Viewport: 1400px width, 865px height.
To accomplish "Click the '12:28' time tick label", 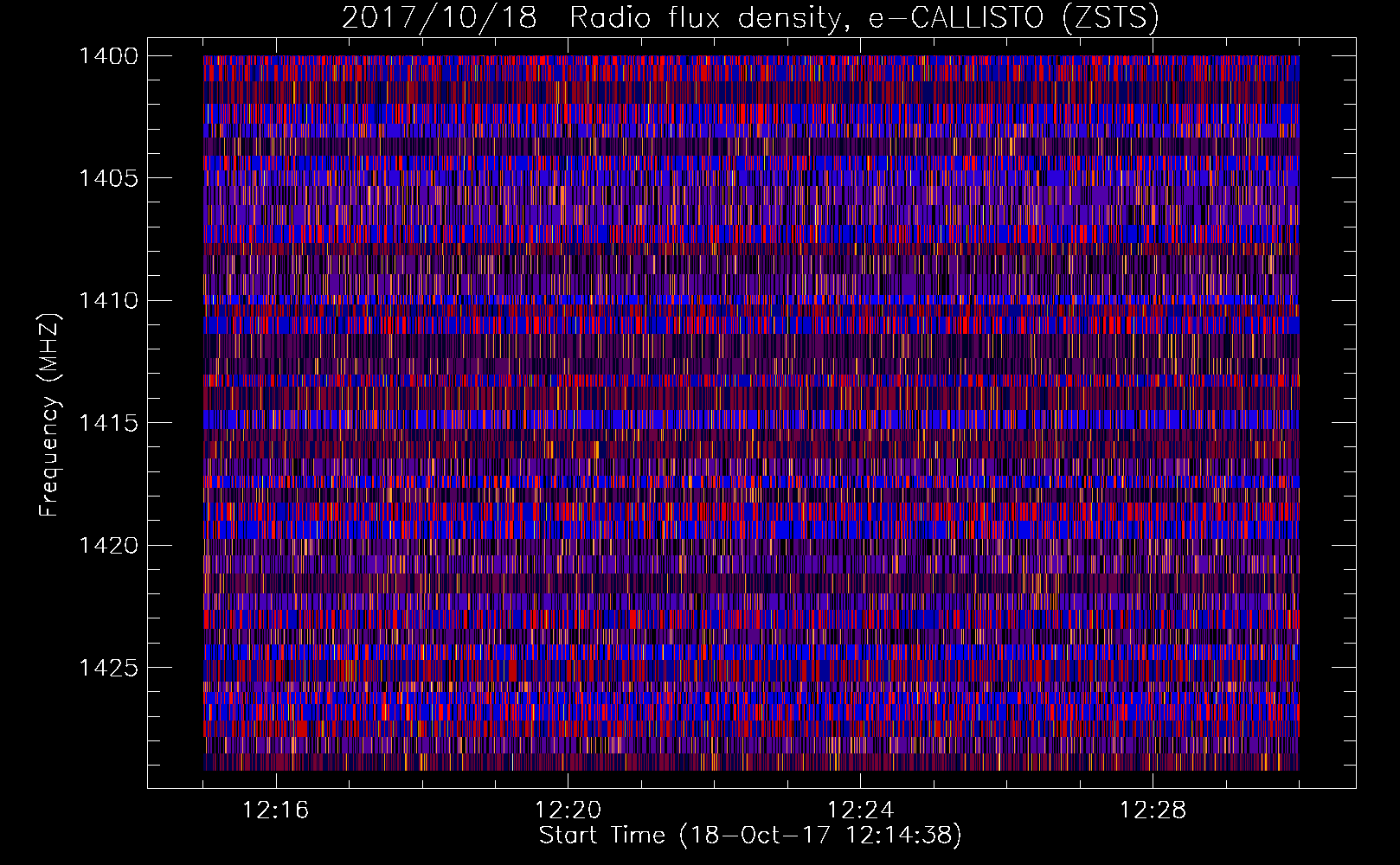I will pos(1153,811).
